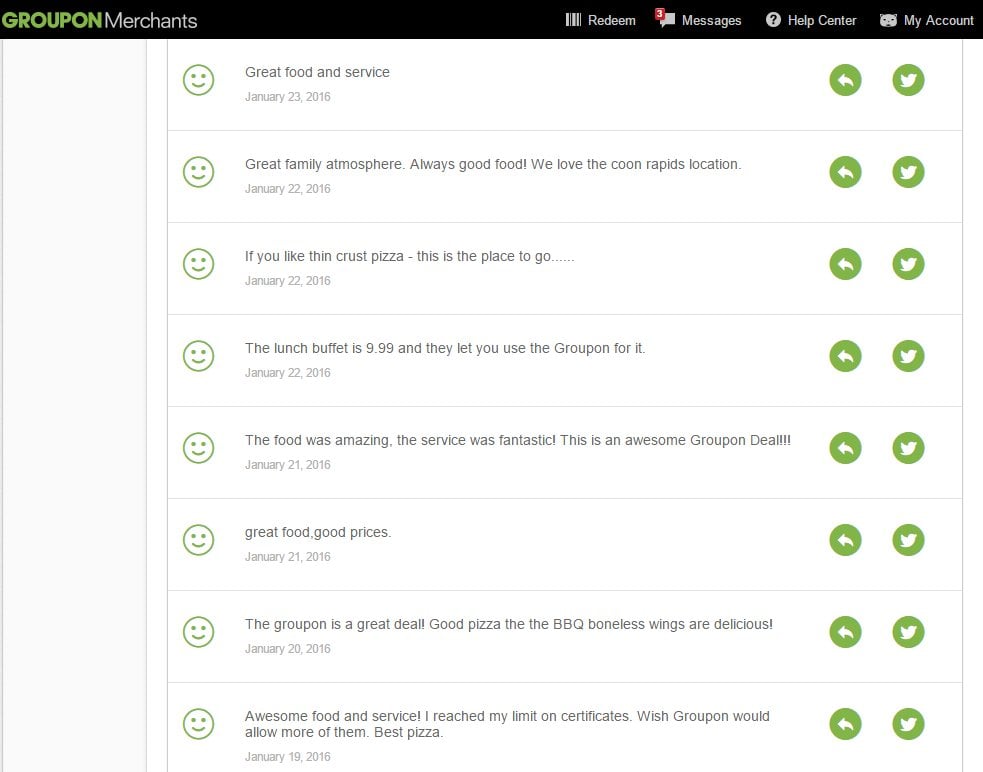Viewport: 983px width, 772px height.
Task: Tweet the 'Great food and service' review
Action: pyautogui.click(x=908, y=80)
